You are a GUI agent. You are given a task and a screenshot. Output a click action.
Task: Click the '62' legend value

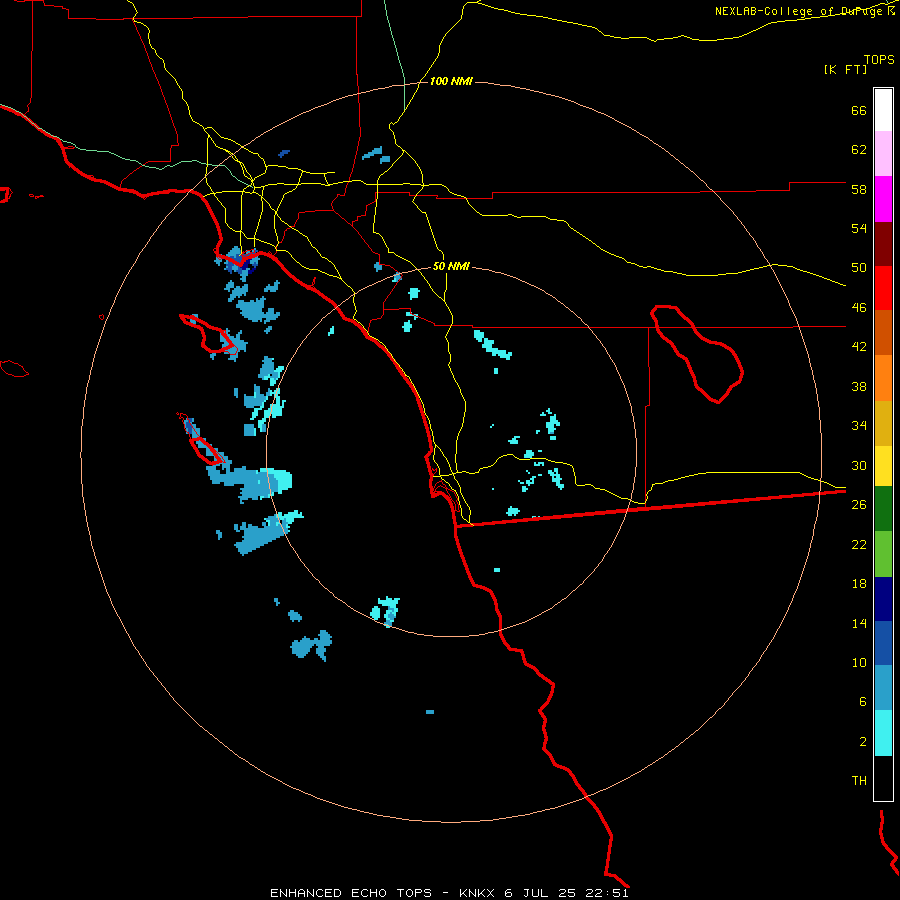[x=859, y=150]
